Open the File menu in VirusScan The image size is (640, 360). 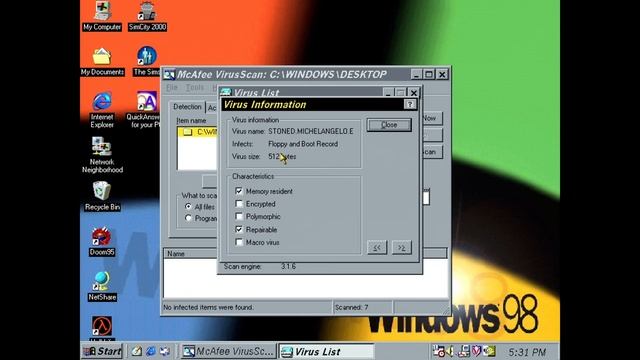coord(172,87)
